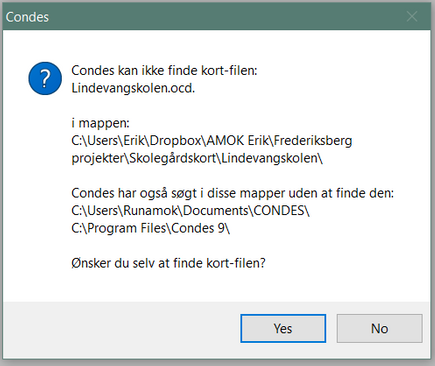
Task: Choose No to skip finding the file
Action: pyautogui.click(x=379, y=328)
